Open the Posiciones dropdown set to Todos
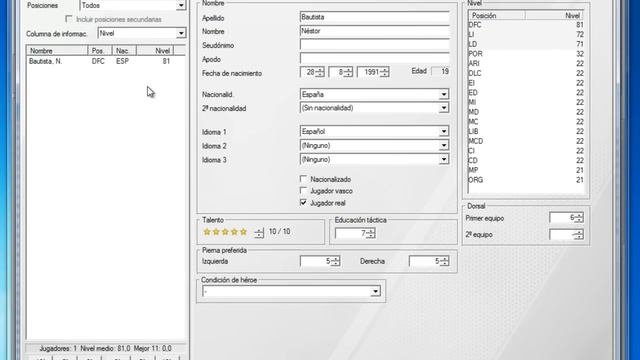Image resolution: width=640 pixels, height=360 pixels. click(133, 5)
